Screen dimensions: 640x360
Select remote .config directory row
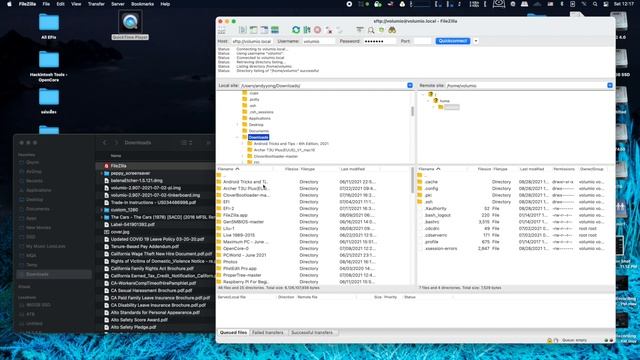tap(515, 189)
